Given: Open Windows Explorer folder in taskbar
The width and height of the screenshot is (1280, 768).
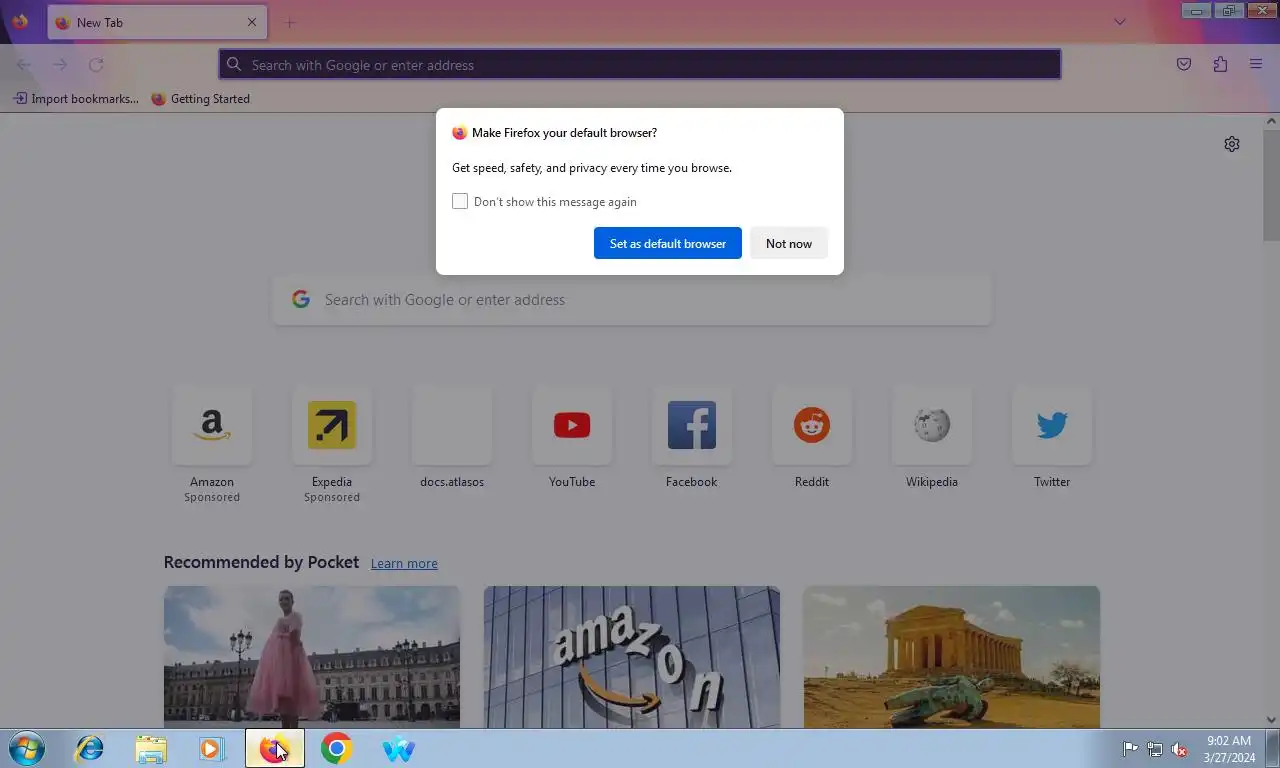Looking at the screenshot, I should (x=151, y=749).
